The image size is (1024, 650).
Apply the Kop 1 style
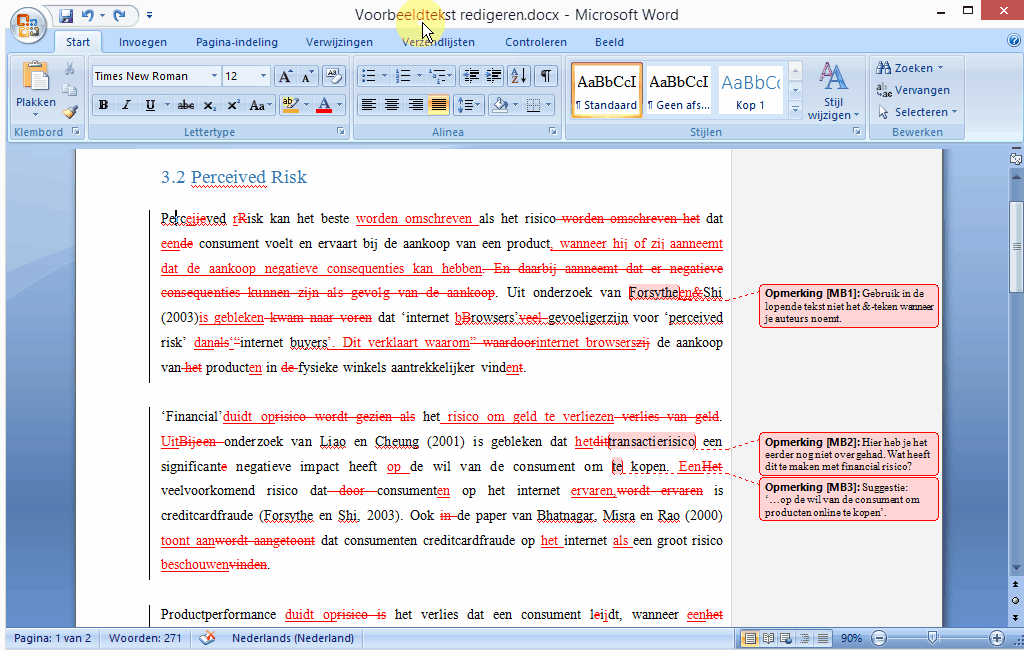[x=750, y=90]
